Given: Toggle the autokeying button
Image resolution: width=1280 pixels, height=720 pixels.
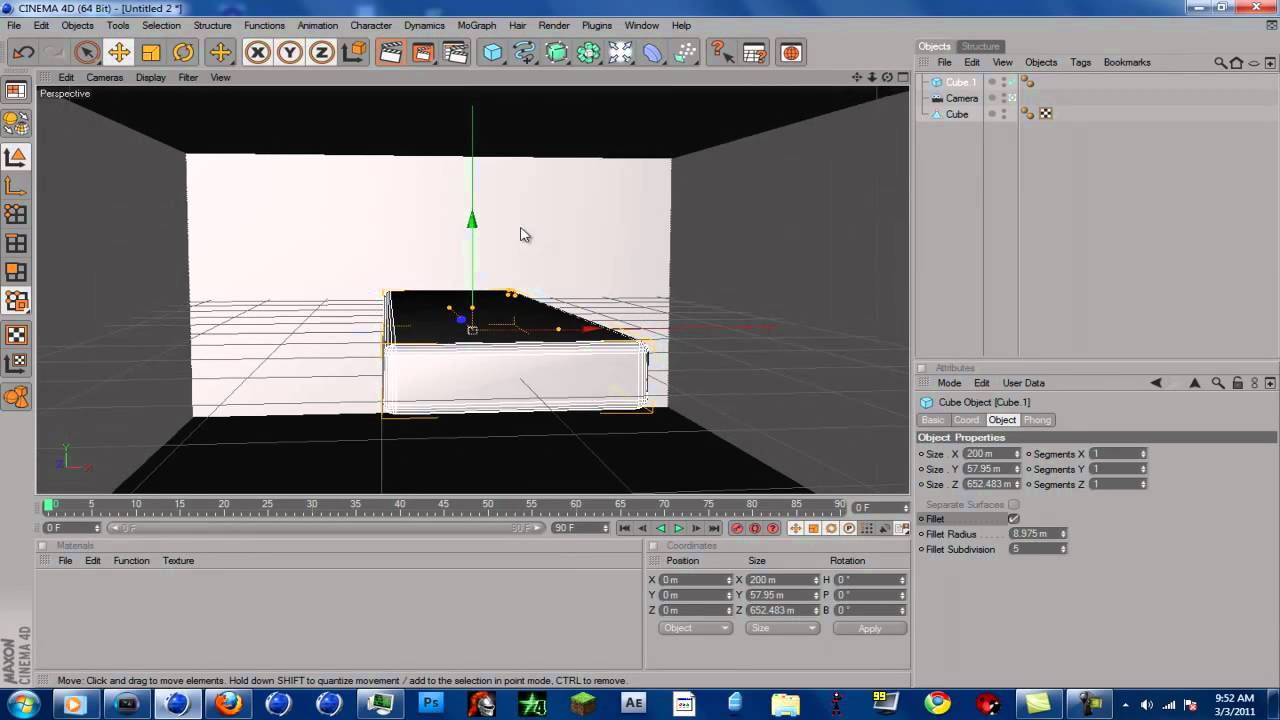Looking at the screenshot, I should (x=755, y=528).
